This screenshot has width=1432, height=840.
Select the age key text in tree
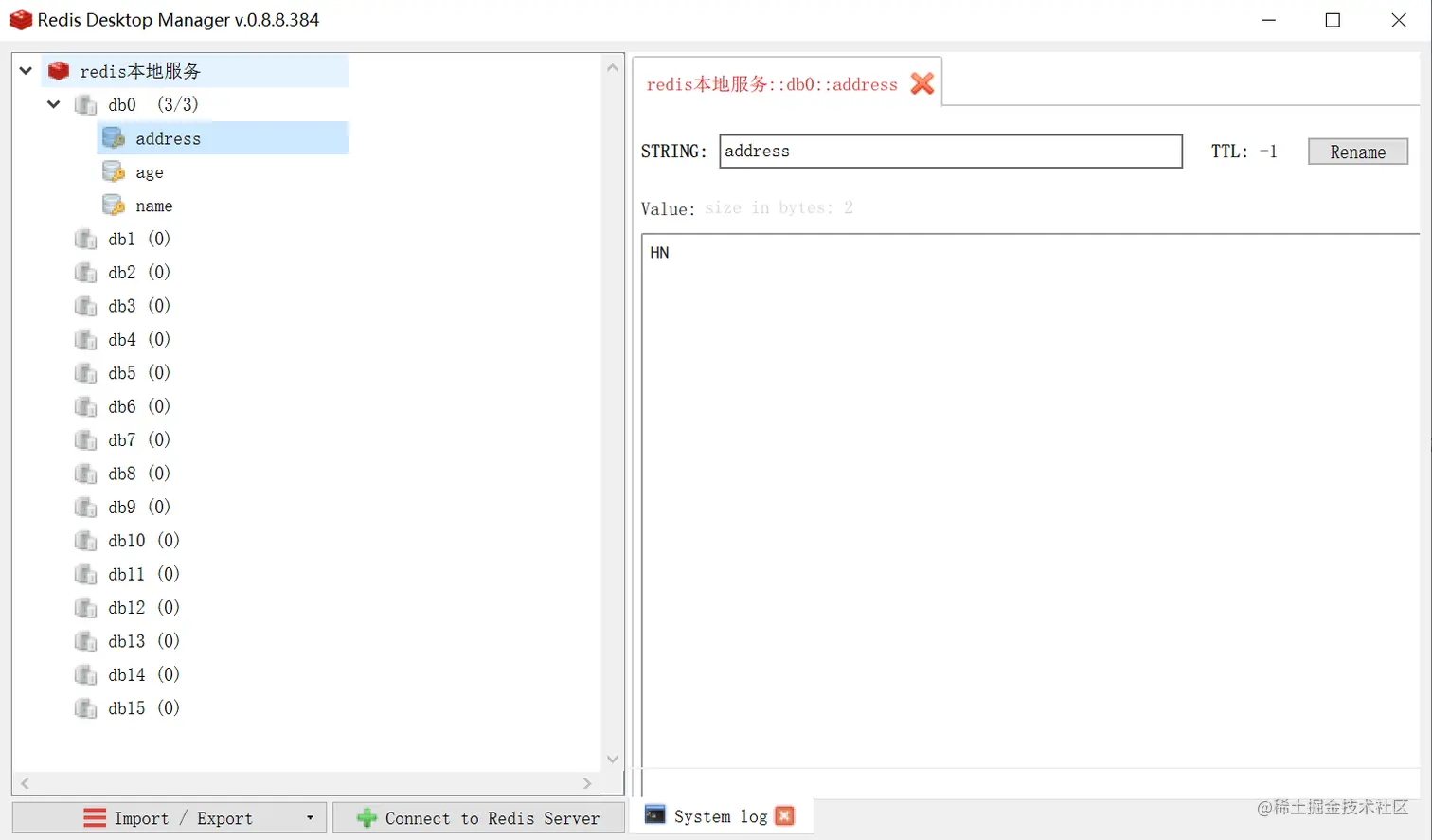[150, 172]
